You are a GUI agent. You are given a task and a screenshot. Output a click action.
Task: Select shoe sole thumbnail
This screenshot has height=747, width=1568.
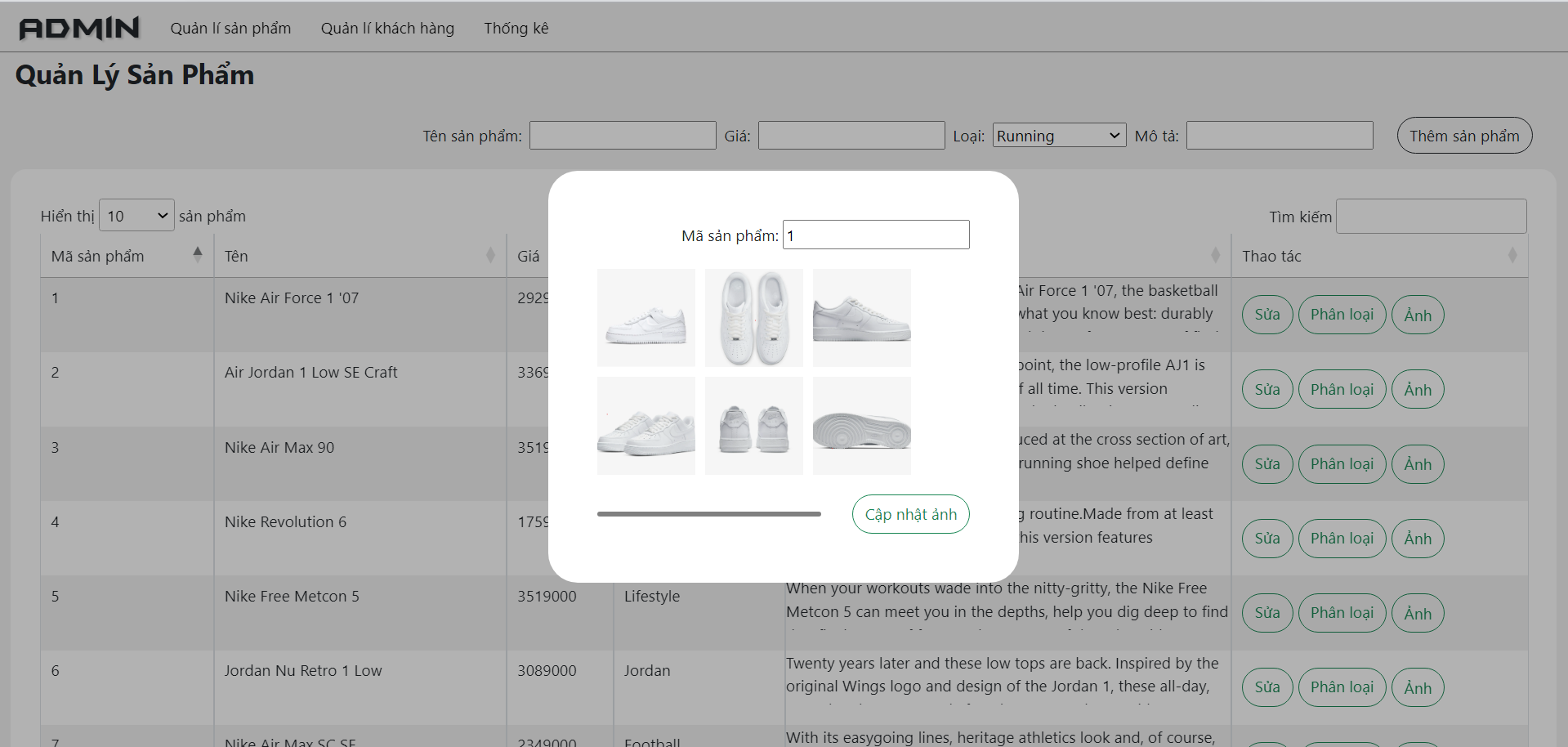[x=862, y=426]
